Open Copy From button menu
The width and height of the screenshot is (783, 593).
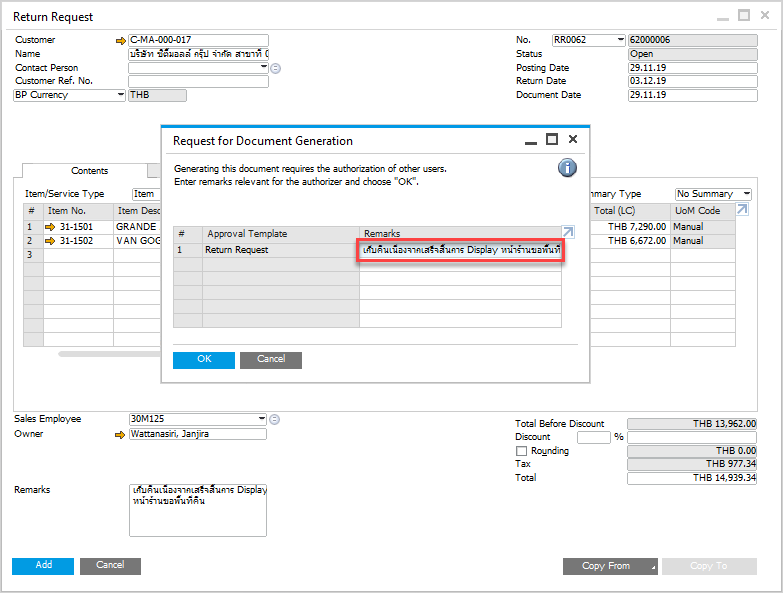610,566
